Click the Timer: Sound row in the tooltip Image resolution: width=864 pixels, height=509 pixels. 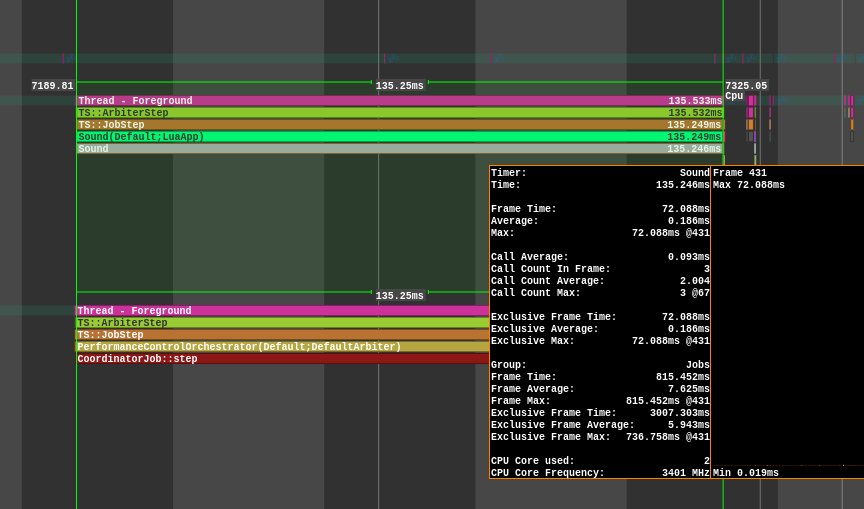point(600,173)
